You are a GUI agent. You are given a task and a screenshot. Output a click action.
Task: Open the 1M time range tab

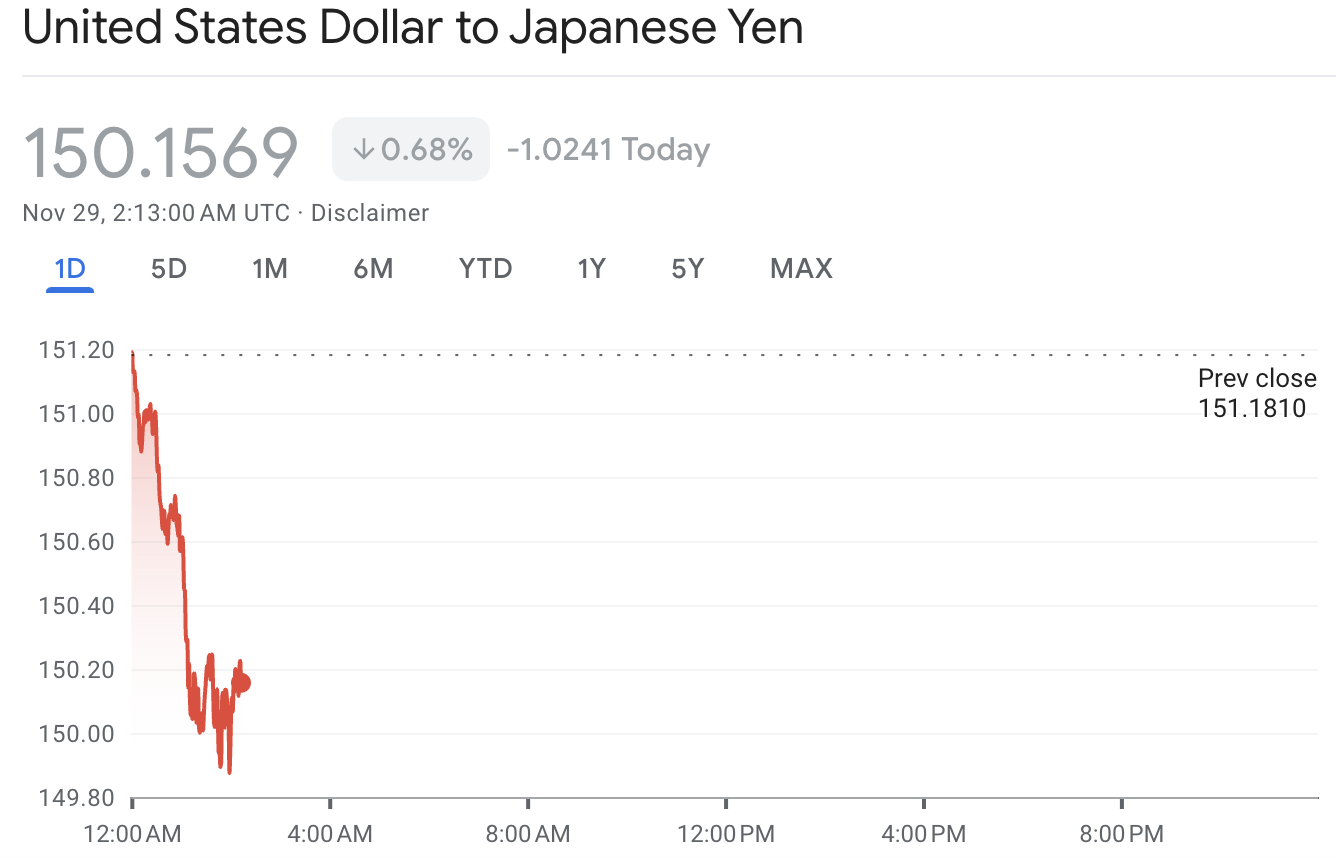270,269
